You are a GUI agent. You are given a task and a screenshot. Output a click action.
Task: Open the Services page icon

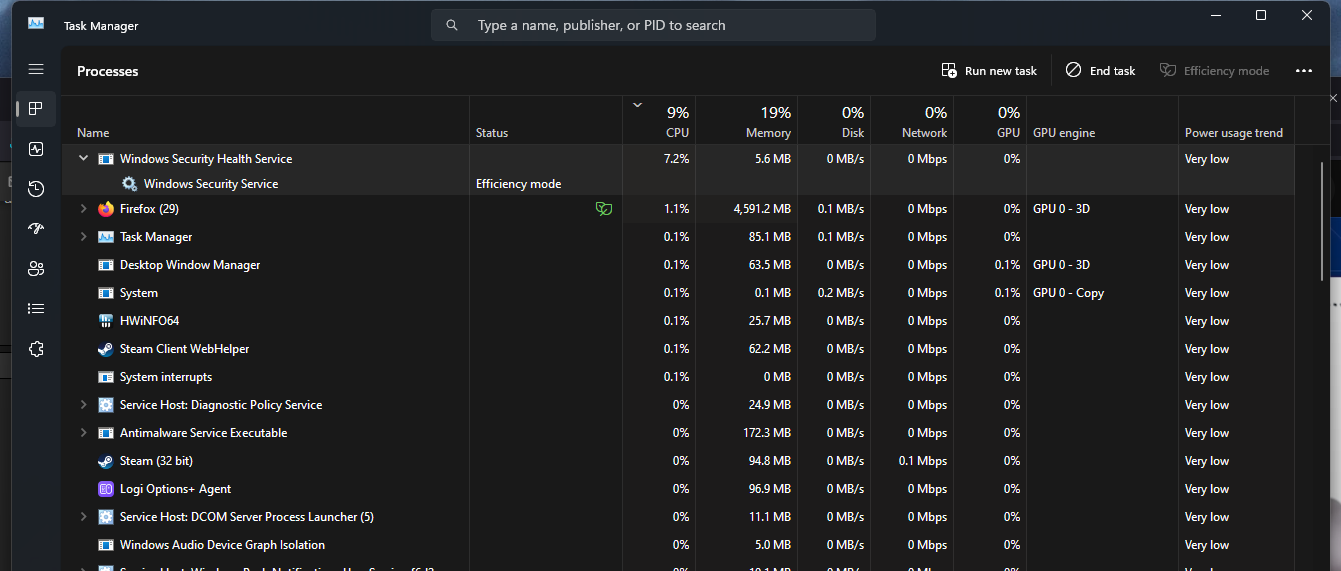pos(36,349)
